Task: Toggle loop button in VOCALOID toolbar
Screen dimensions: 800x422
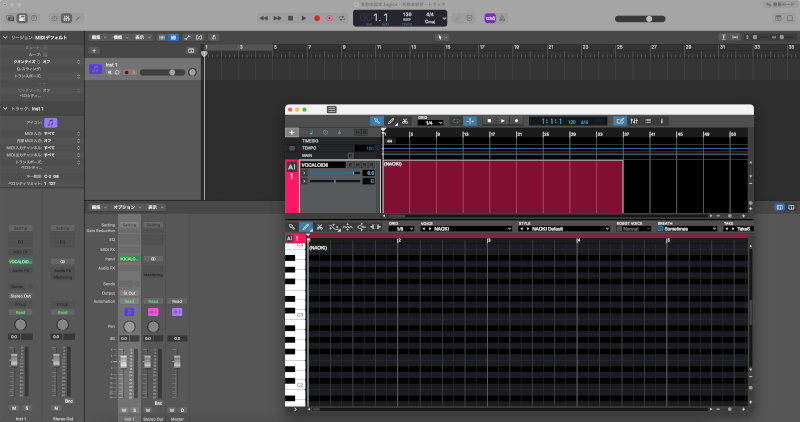Action: (456, 121)
